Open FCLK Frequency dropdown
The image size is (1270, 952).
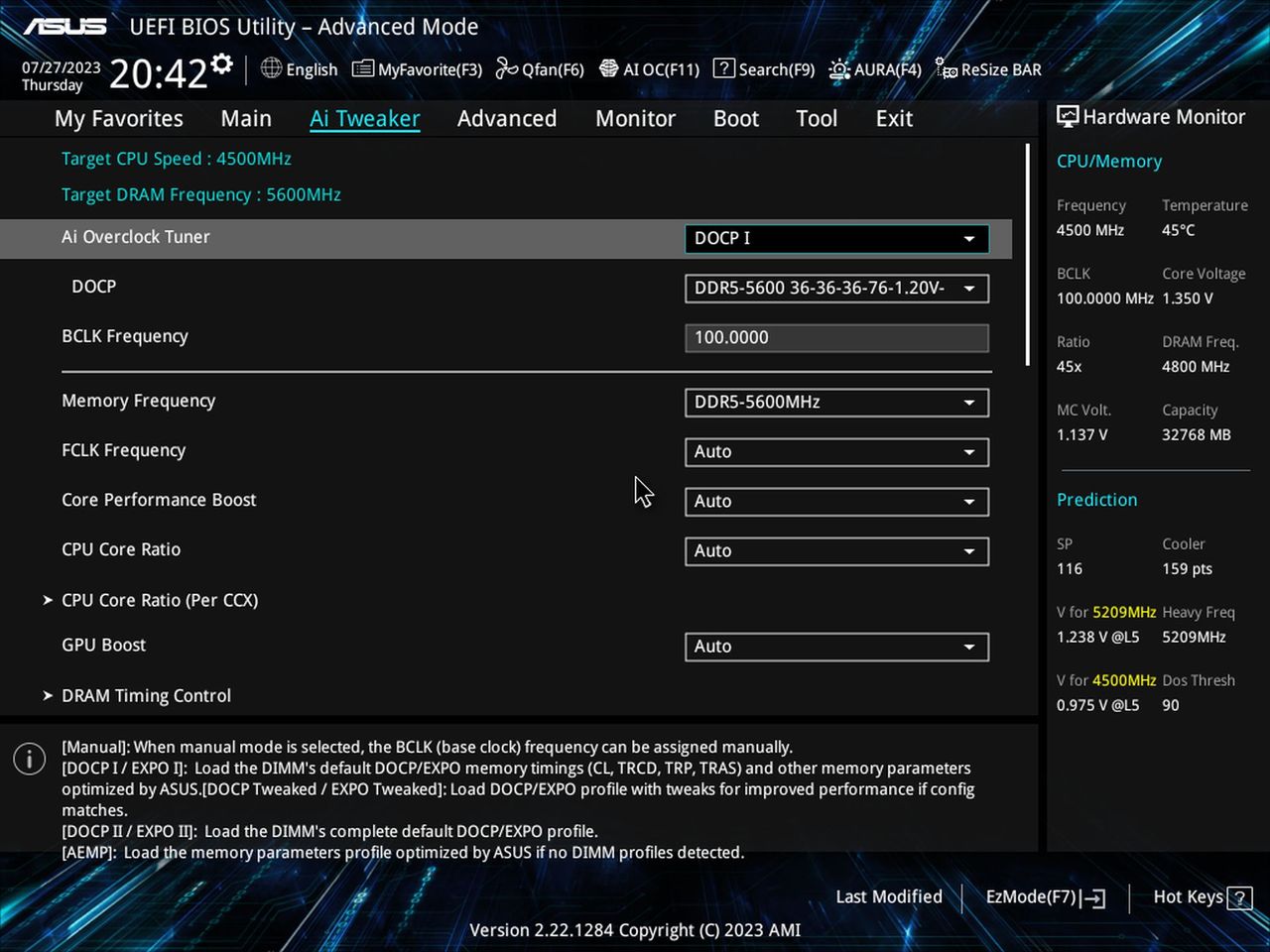(x=836, y=452)
